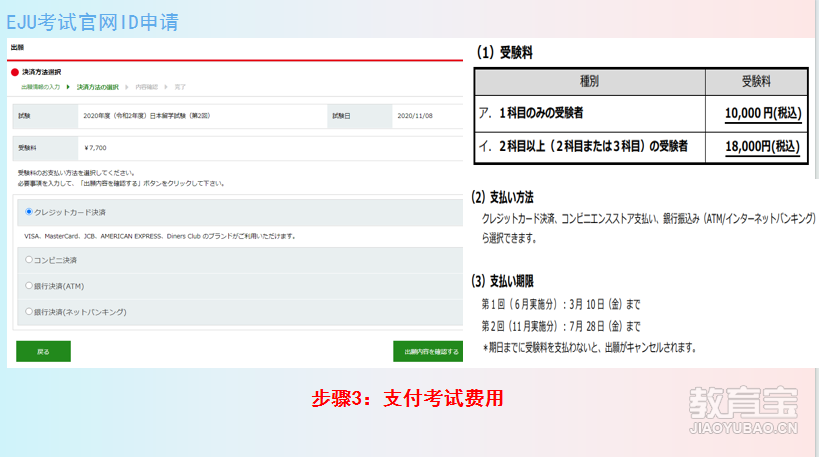The image size is (819, 457).
Task: Click the 完了 step in breadcrumb
Action: click(x=180, y=87)
